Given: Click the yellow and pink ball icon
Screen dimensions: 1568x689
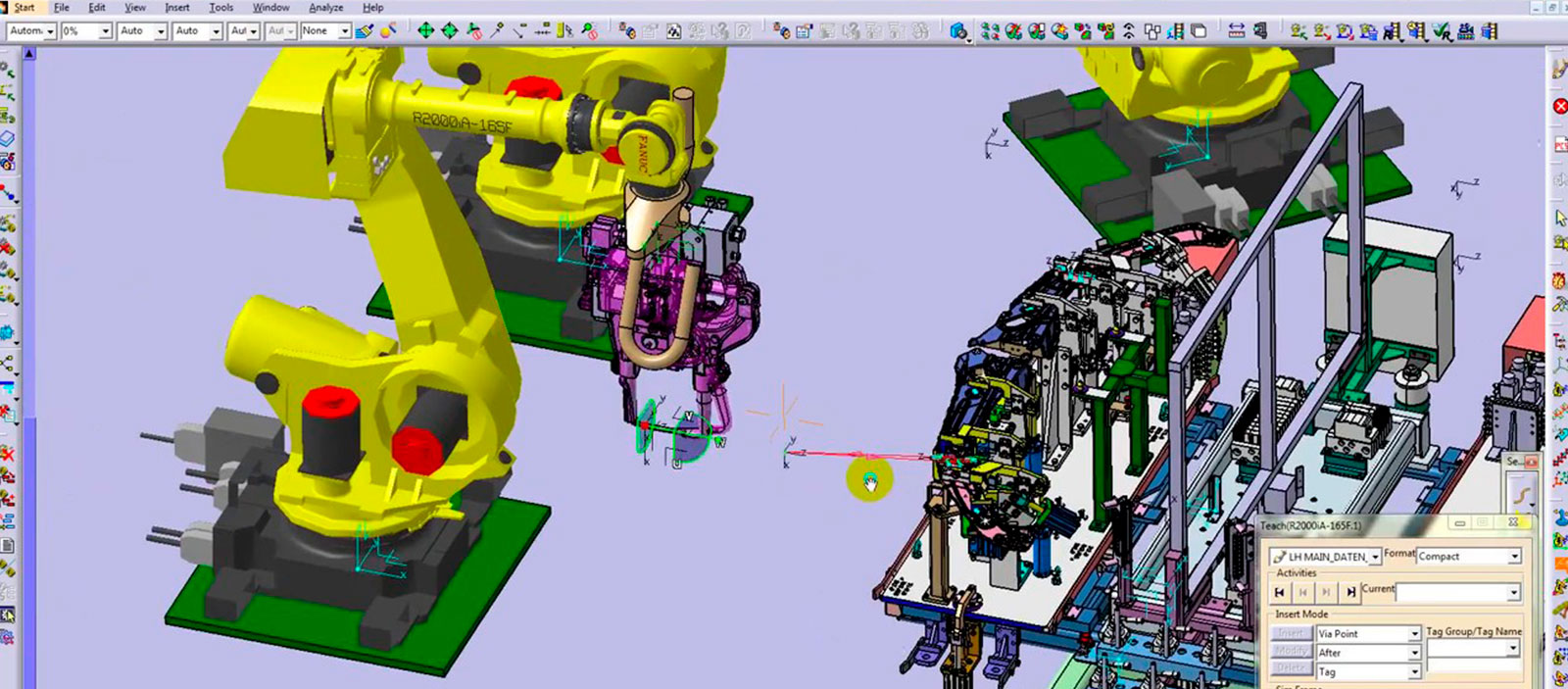Looking at the screenshot, I should (389, 31).
